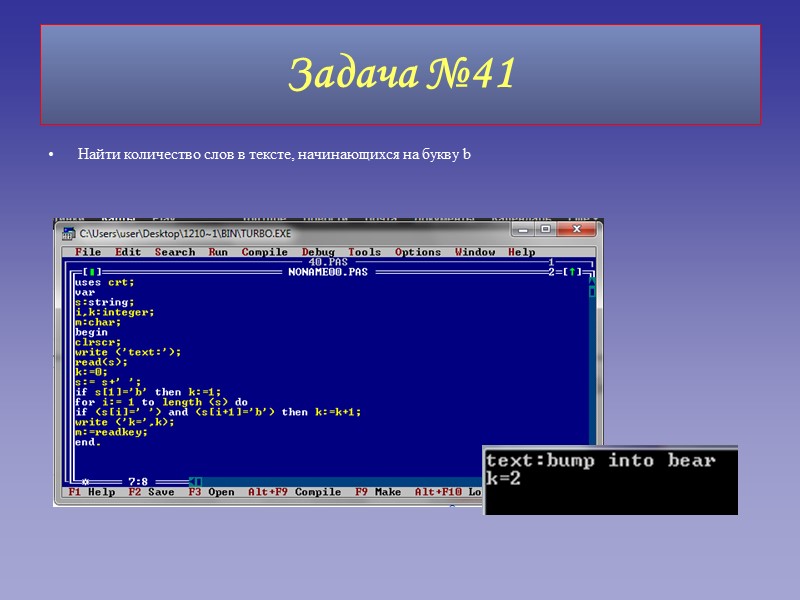Image resolution: width=800 pixels, height=600 pixels.
Task: Click the output text 'k=2'
Action: pyautogui.click(x=503, y=479)
